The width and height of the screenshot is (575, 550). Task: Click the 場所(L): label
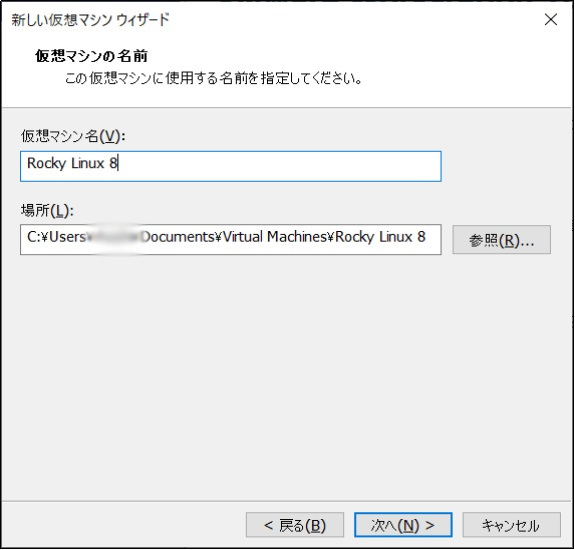(47, 210)
